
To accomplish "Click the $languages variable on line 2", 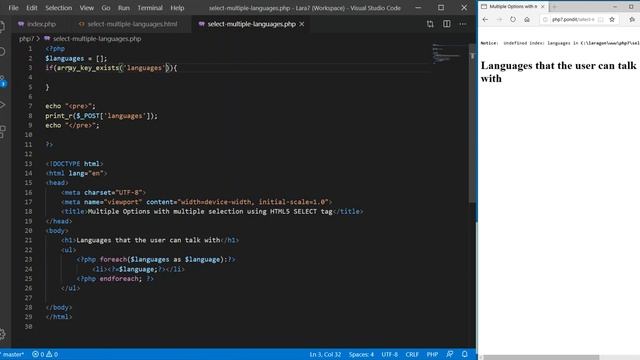I will [x=64, y=58].
